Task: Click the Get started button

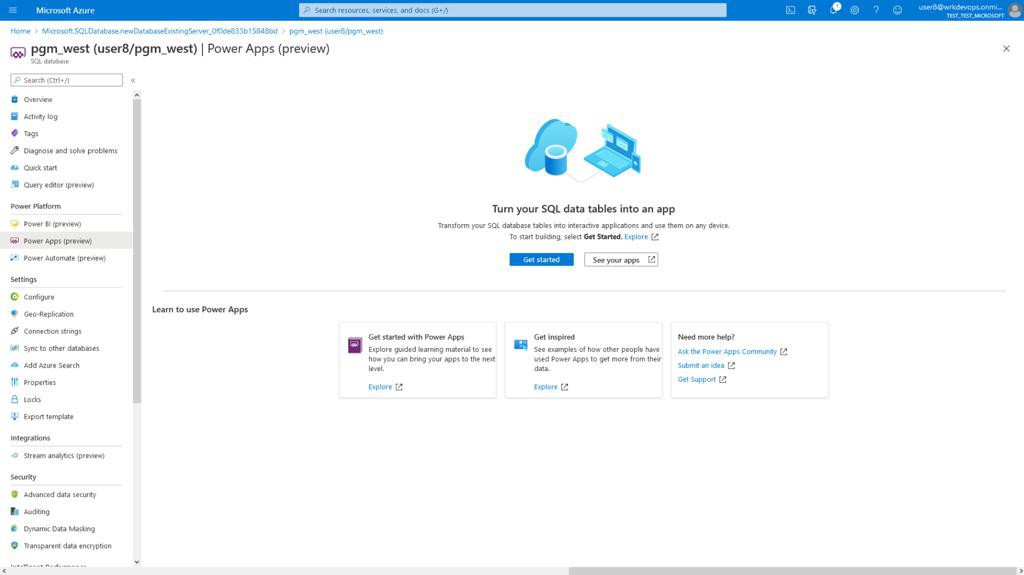Action: click(541, 259)
